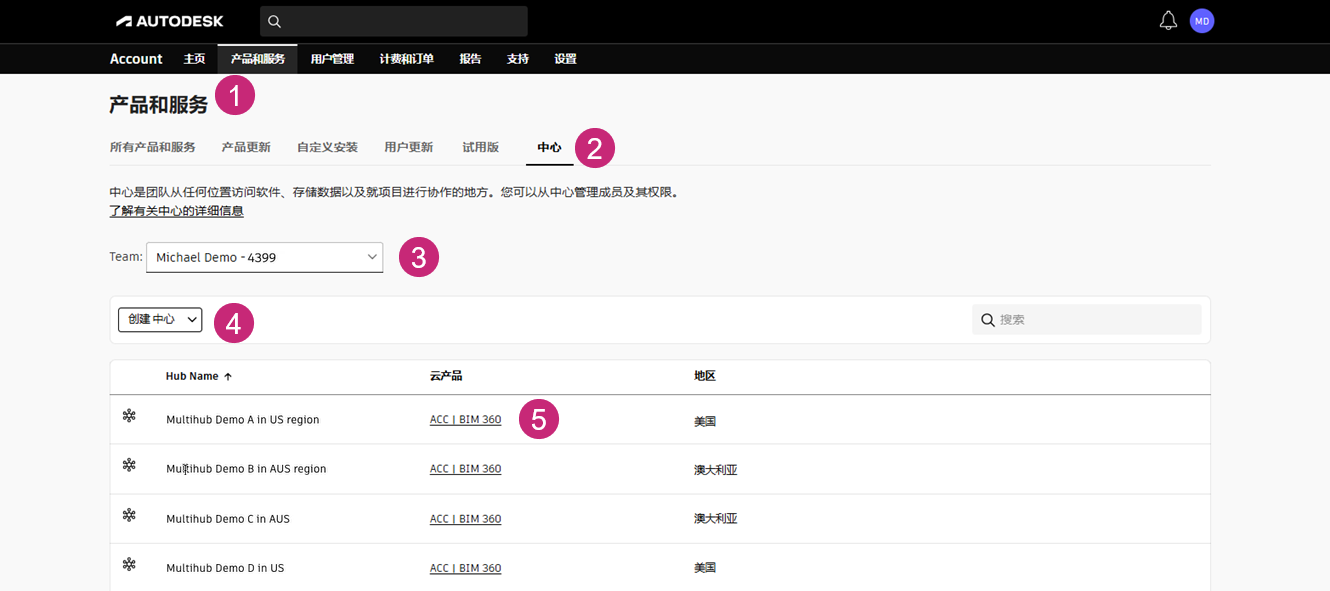This screenshot has height=591, width=1330.
Task: Open the notifications bell
Action: [1168, 20]
